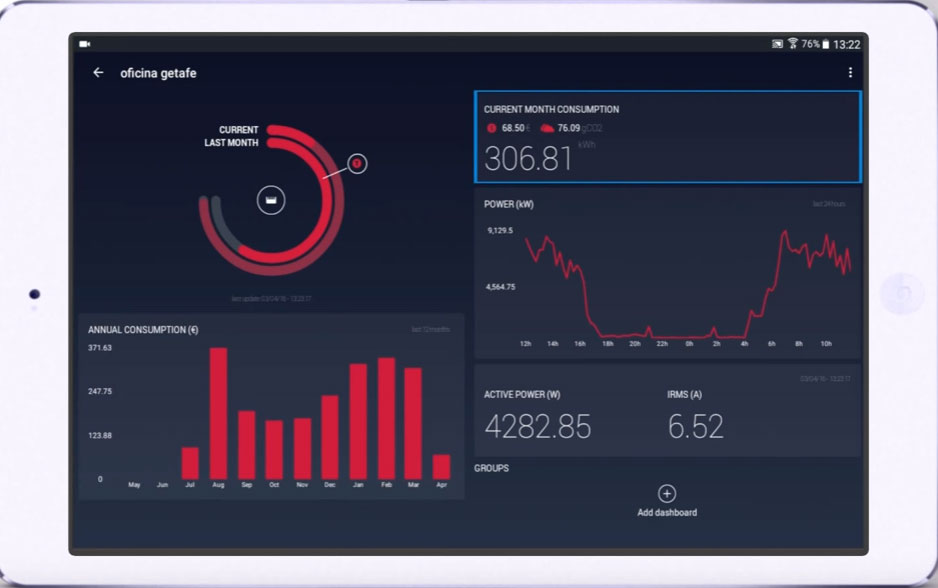Click the Add dashboard label

pos(667,513)
